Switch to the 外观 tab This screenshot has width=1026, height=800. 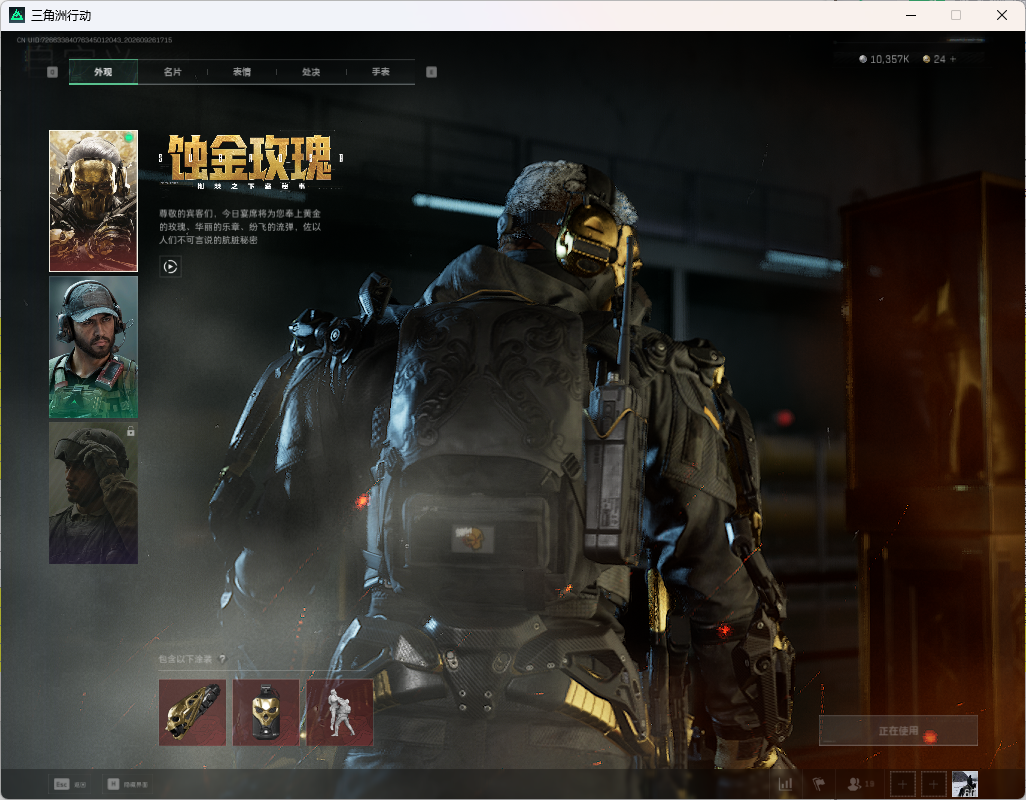click(x=103, y=72)
